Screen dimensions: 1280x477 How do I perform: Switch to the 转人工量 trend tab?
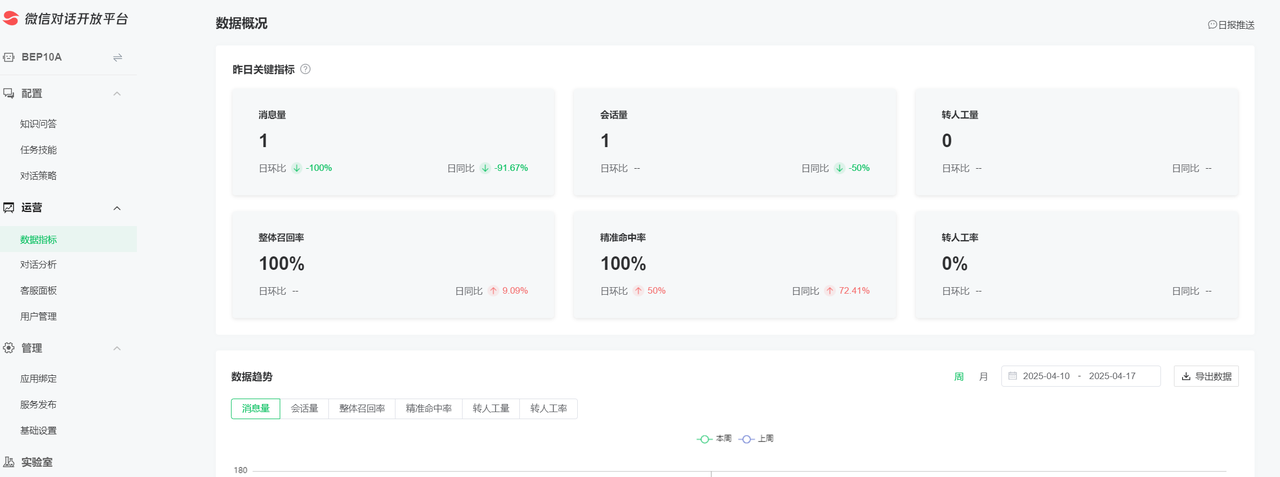(491, 408)
